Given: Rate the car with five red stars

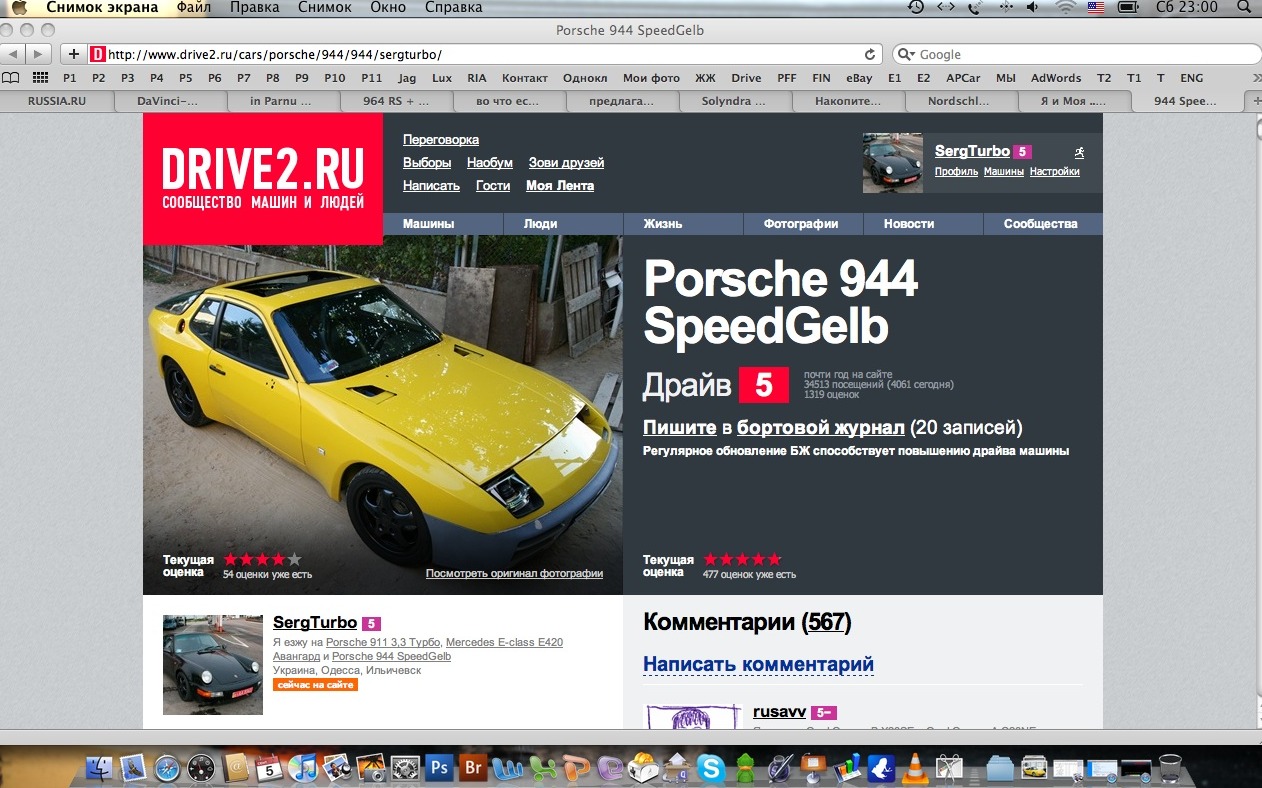Looking at the screenshot, I should tap(742, 560).
